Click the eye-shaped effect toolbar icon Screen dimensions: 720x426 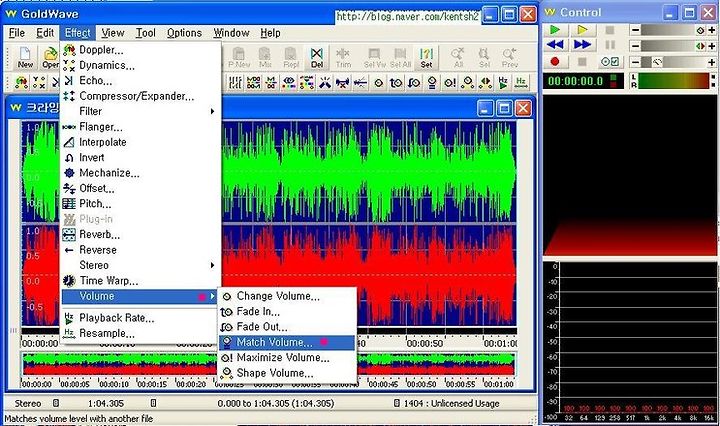click(289, 83)
